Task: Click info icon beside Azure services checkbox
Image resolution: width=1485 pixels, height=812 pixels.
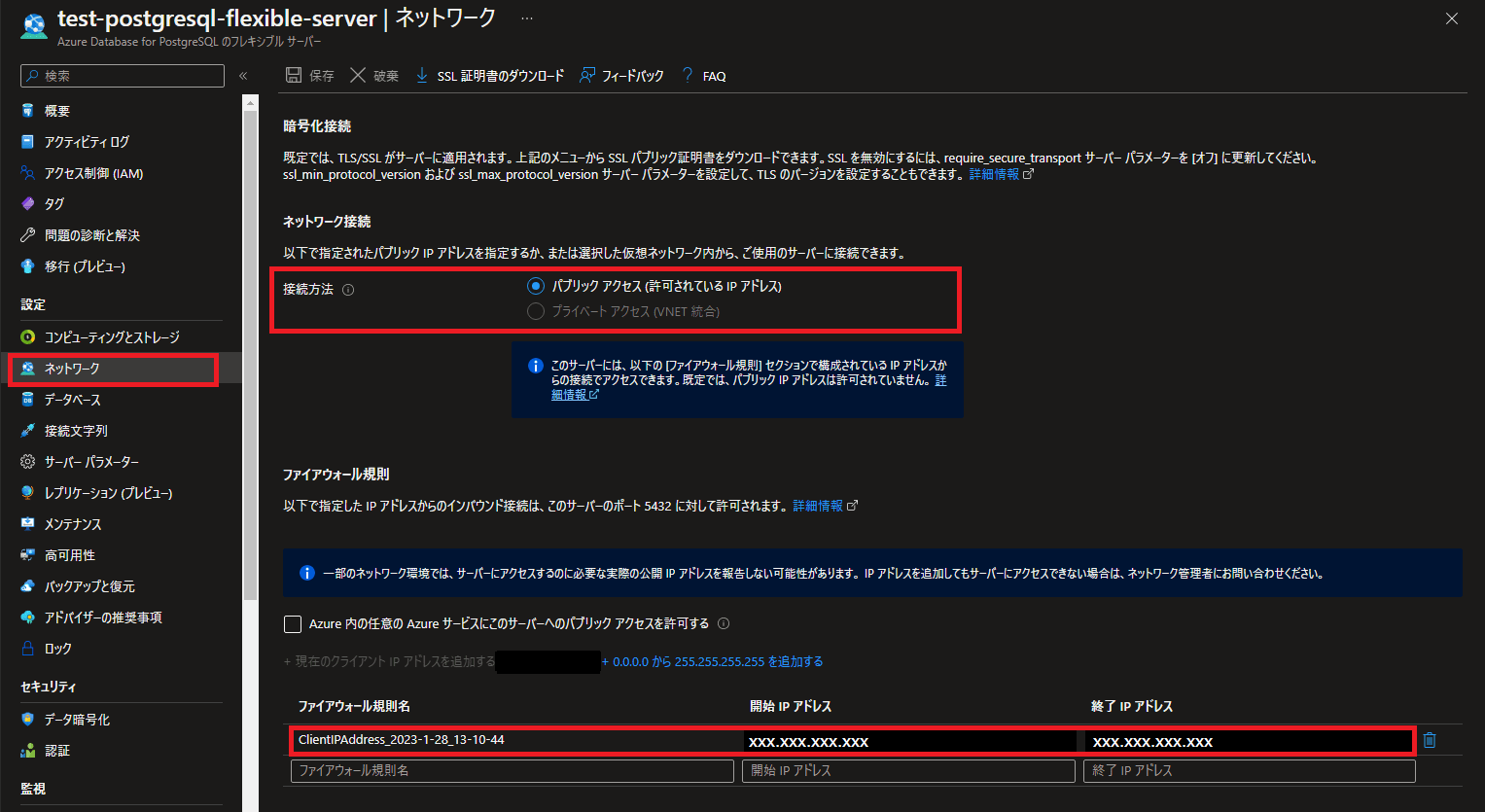Action: click(724, 623)
